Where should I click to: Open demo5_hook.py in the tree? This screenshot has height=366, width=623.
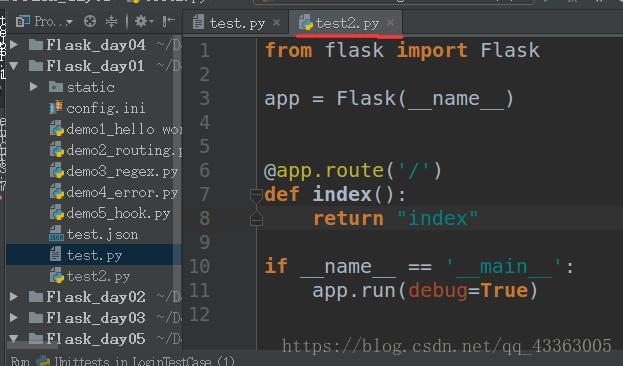coord(118,213)
